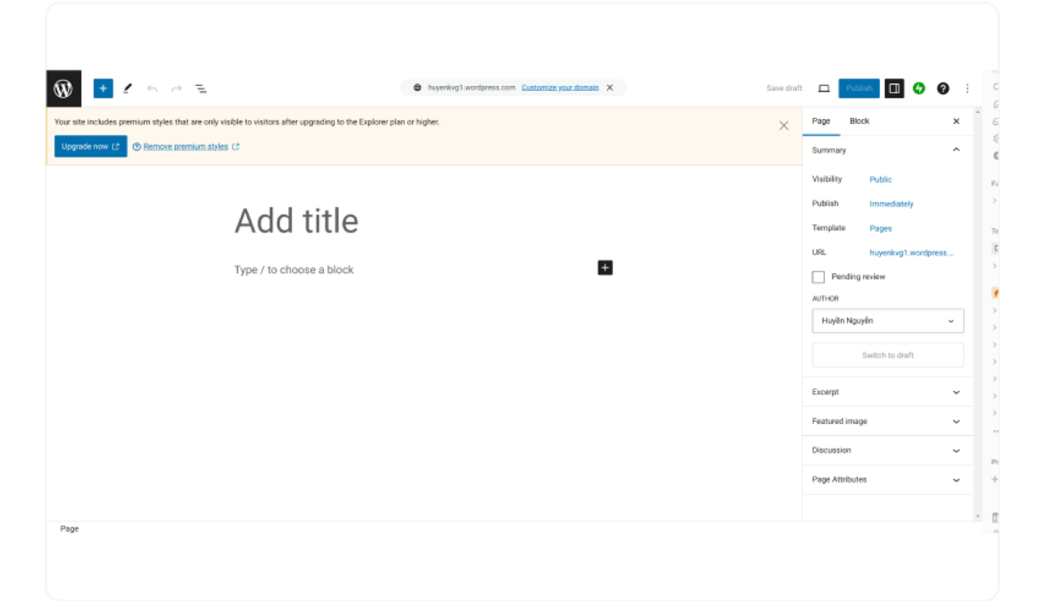The width and height of the screenshot is (1044, 601).
Task: Click the WordPress logo icon
Action: (63, 88)
